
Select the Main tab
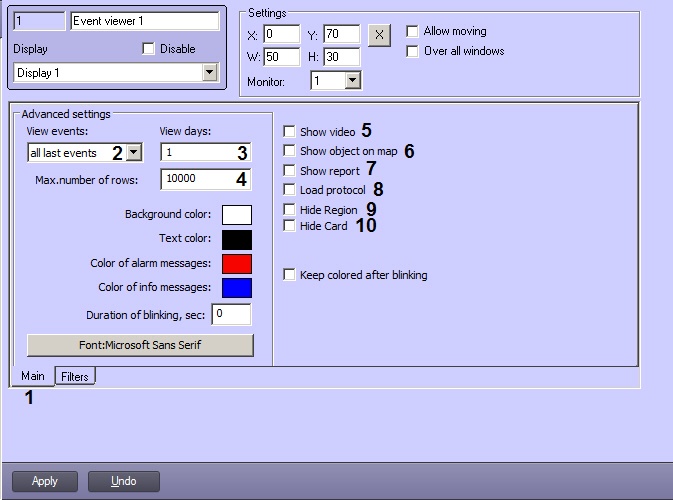33,377
